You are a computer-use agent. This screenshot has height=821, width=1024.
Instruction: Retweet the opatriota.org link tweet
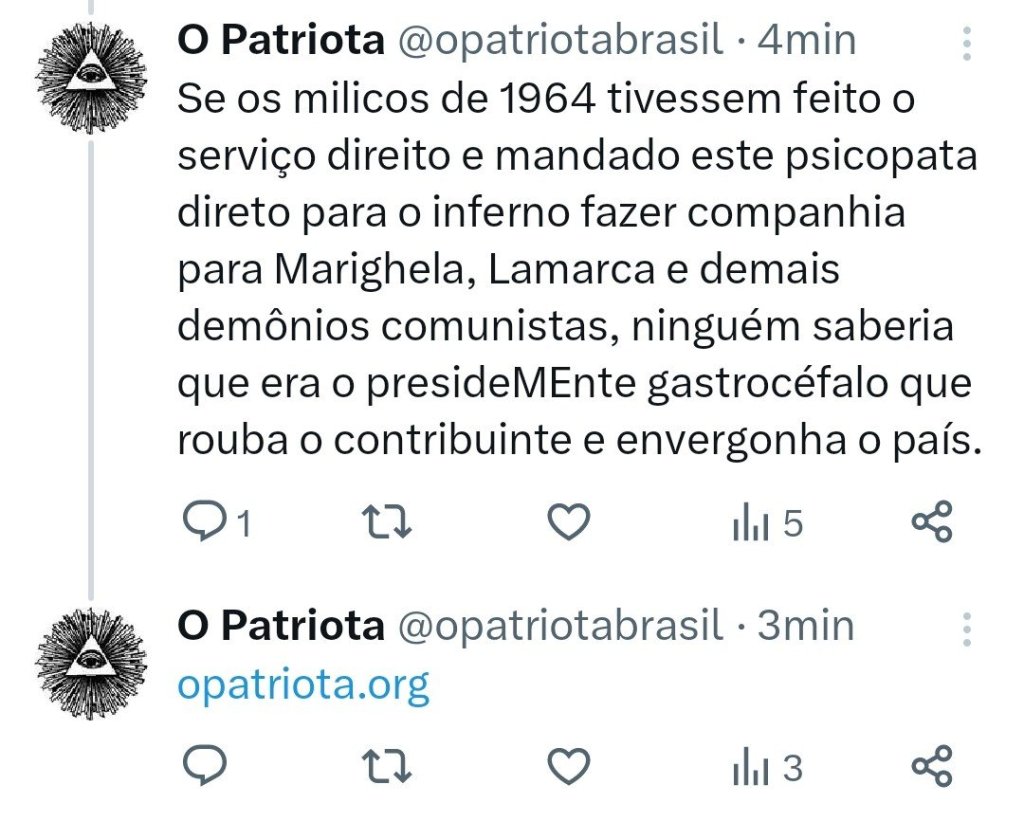pyautogui.click(x=386, y=766)
